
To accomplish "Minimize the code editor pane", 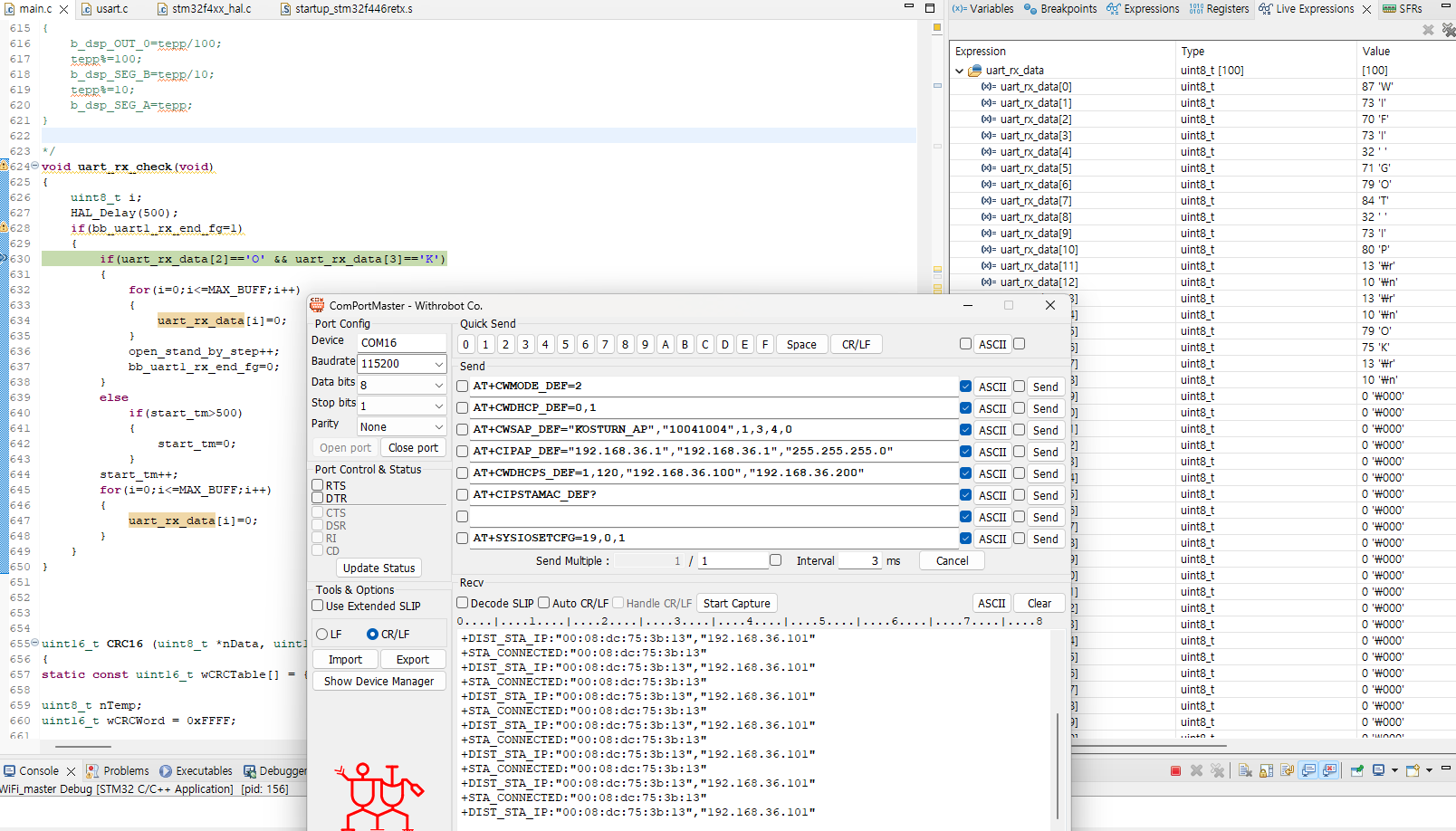I will (909, 7).
